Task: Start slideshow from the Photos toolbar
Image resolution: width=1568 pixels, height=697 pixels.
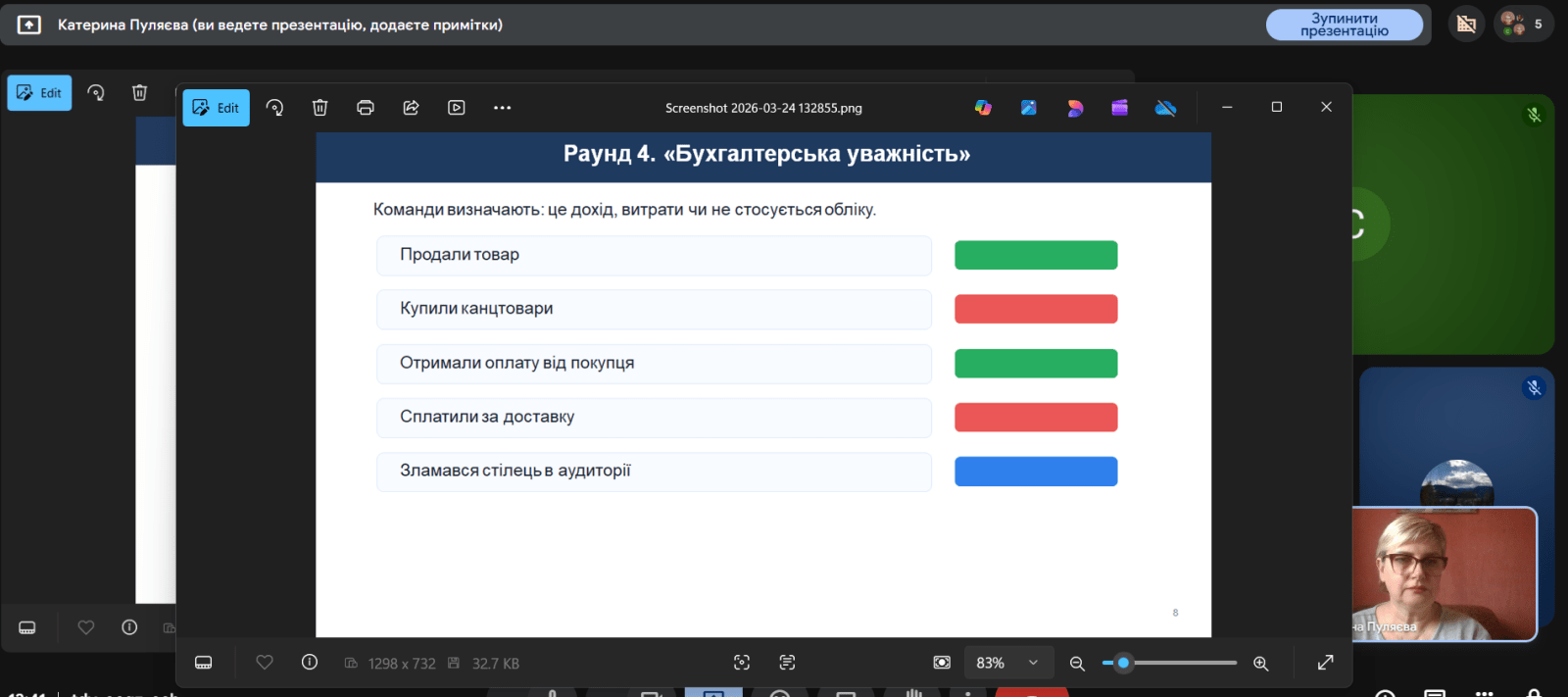Action: (x=457, y=108)
